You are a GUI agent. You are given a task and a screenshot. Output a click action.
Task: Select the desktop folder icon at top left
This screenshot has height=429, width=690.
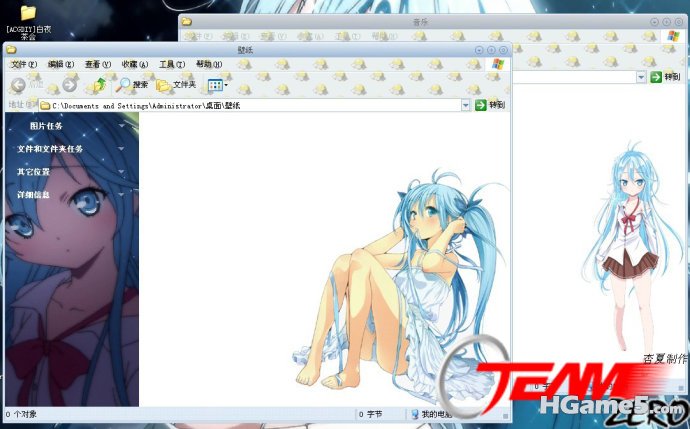[28, 14]
